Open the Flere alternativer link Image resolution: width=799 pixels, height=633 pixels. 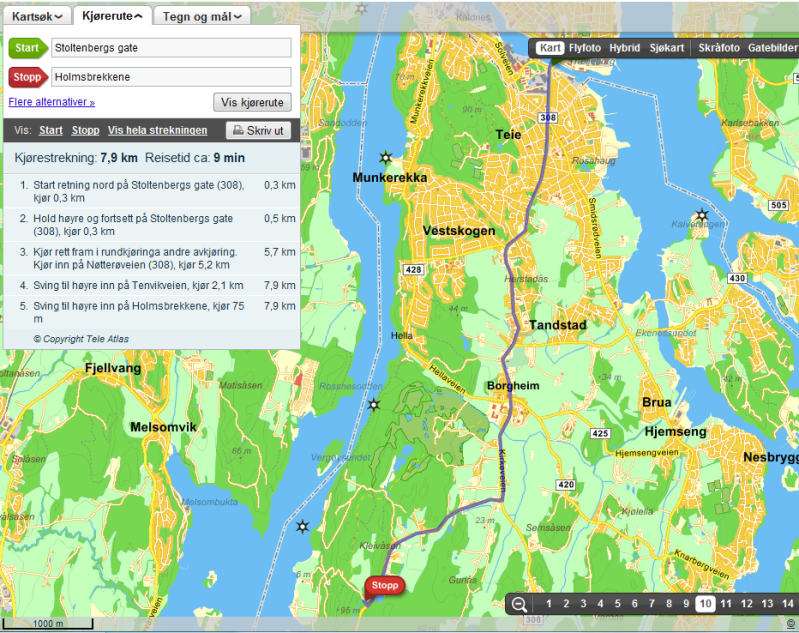pos(51,102)
